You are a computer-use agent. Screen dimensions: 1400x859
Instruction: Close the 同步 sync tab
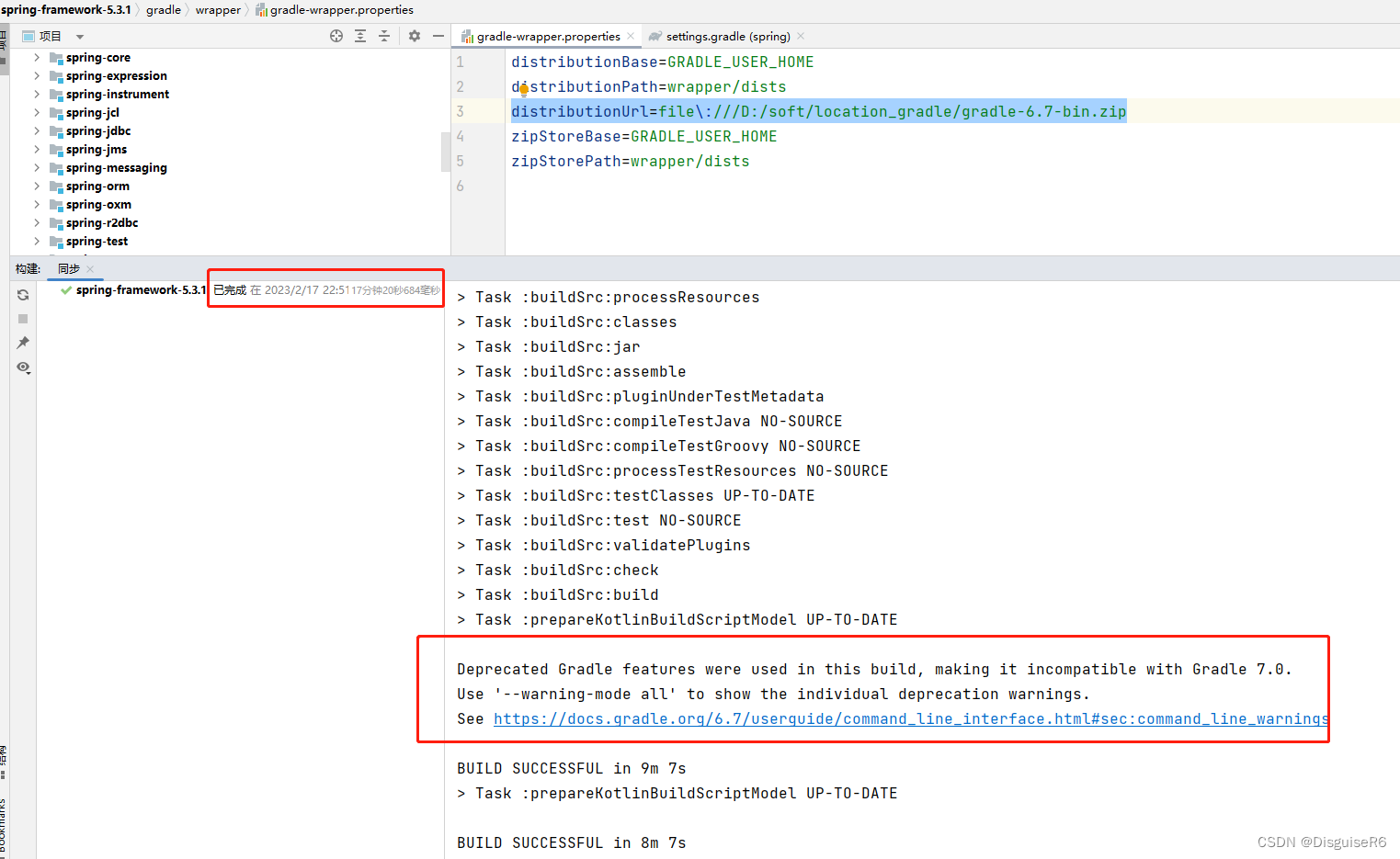pos(90,269)
